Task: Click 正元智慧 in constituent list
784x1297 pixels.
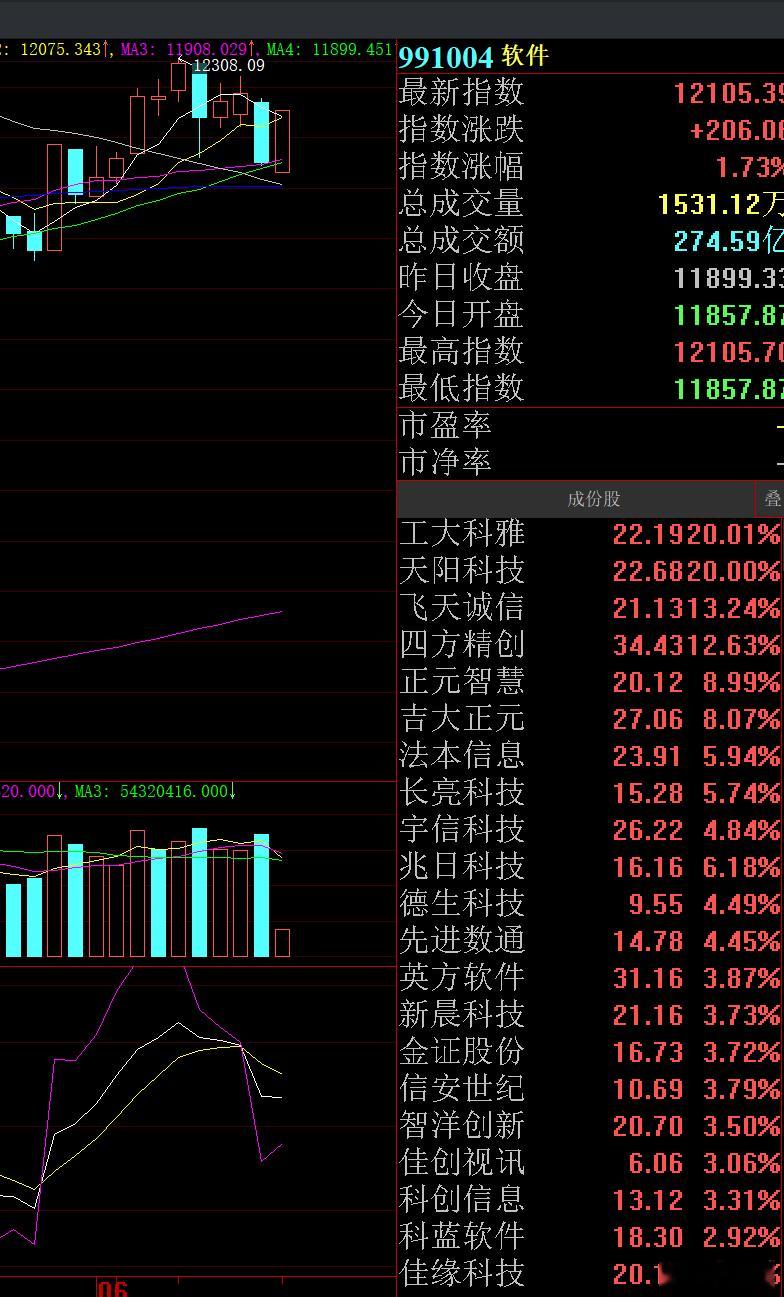Action: (x=590, y=682)
